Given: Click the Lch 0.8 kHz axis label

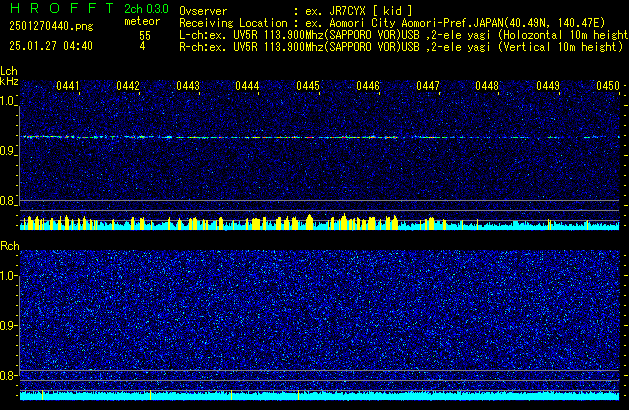Looking at the screenshot, I should [x=8, y=201].
